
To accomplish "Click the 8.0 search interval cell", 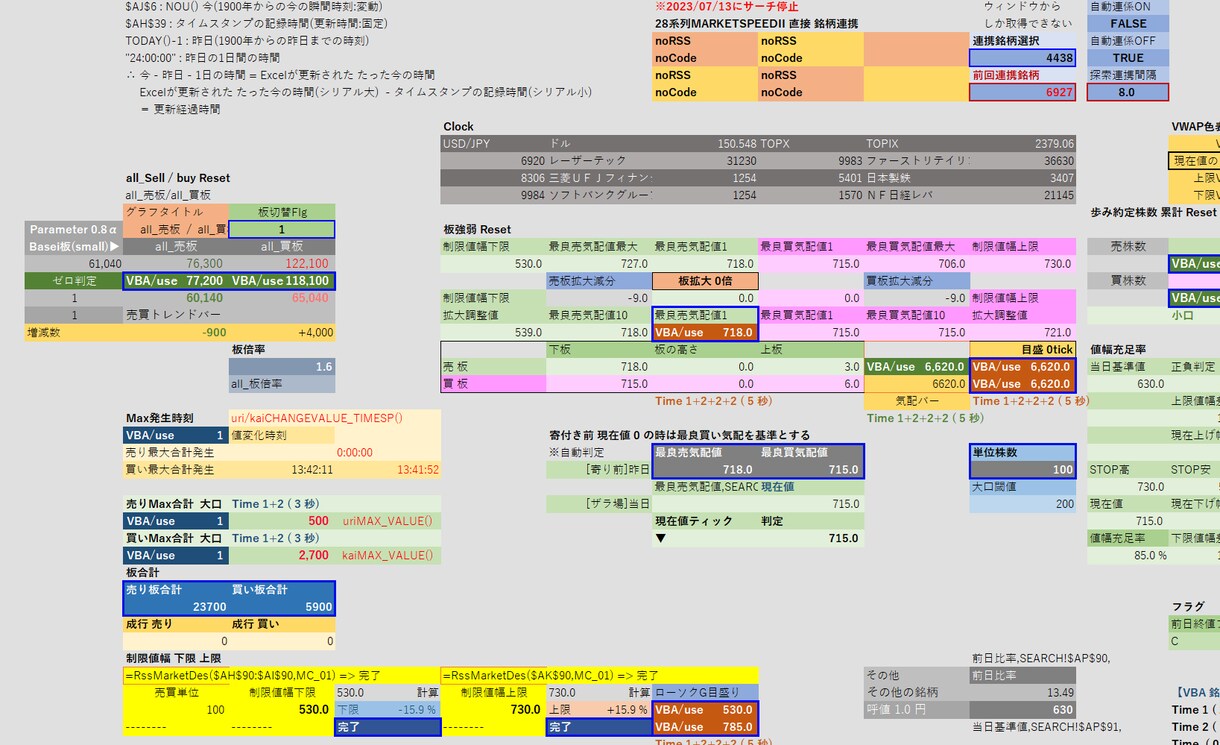I will 1128,92.
